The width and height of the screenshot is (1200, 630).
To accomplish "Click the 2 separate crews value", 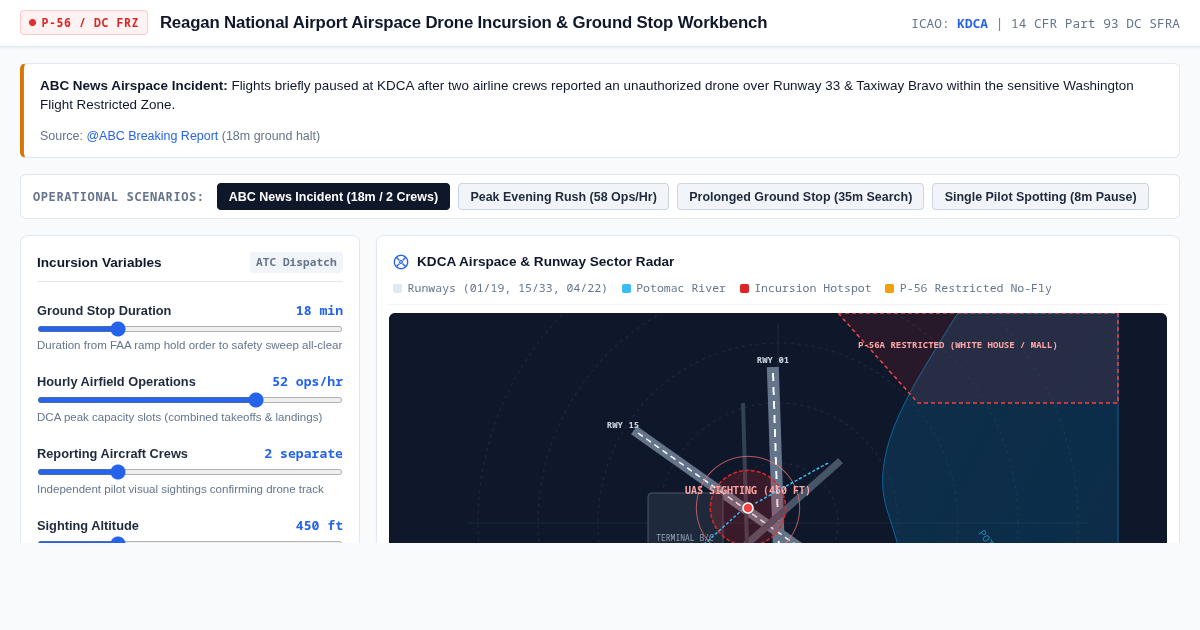I will pos(303,454).
